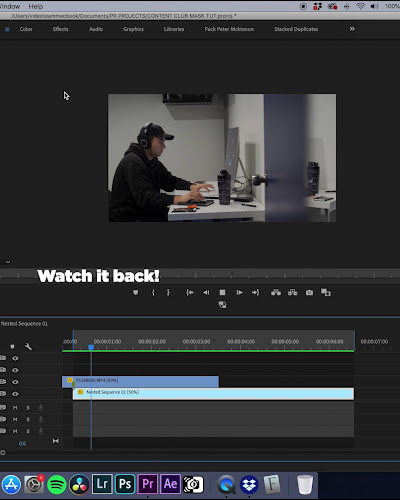
Task: Solo the bottom audio track
Action: pos(28,431)
